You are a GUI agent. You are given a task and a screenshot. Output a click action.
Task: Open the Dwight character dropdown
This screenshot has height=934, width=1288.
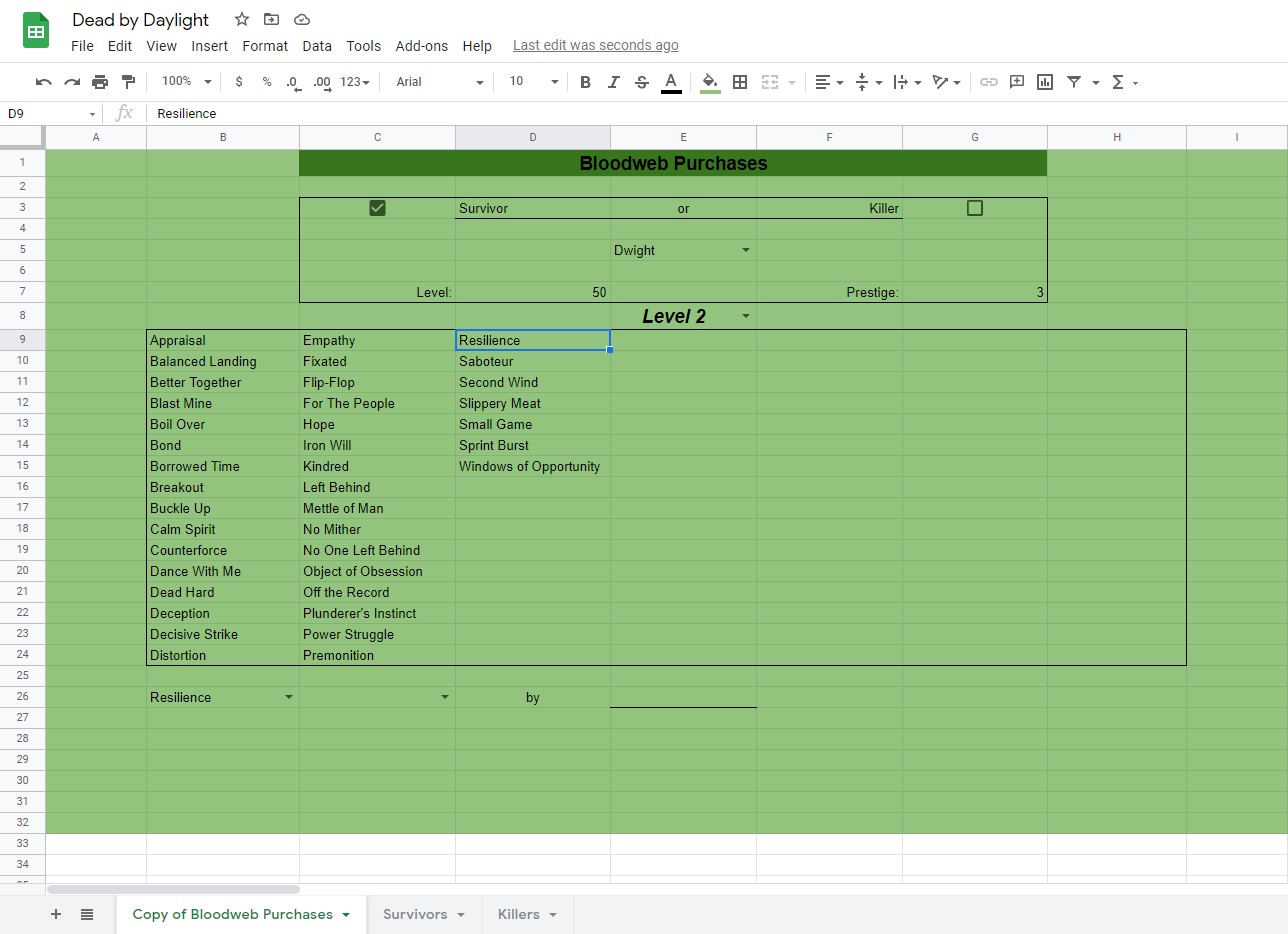746,250
